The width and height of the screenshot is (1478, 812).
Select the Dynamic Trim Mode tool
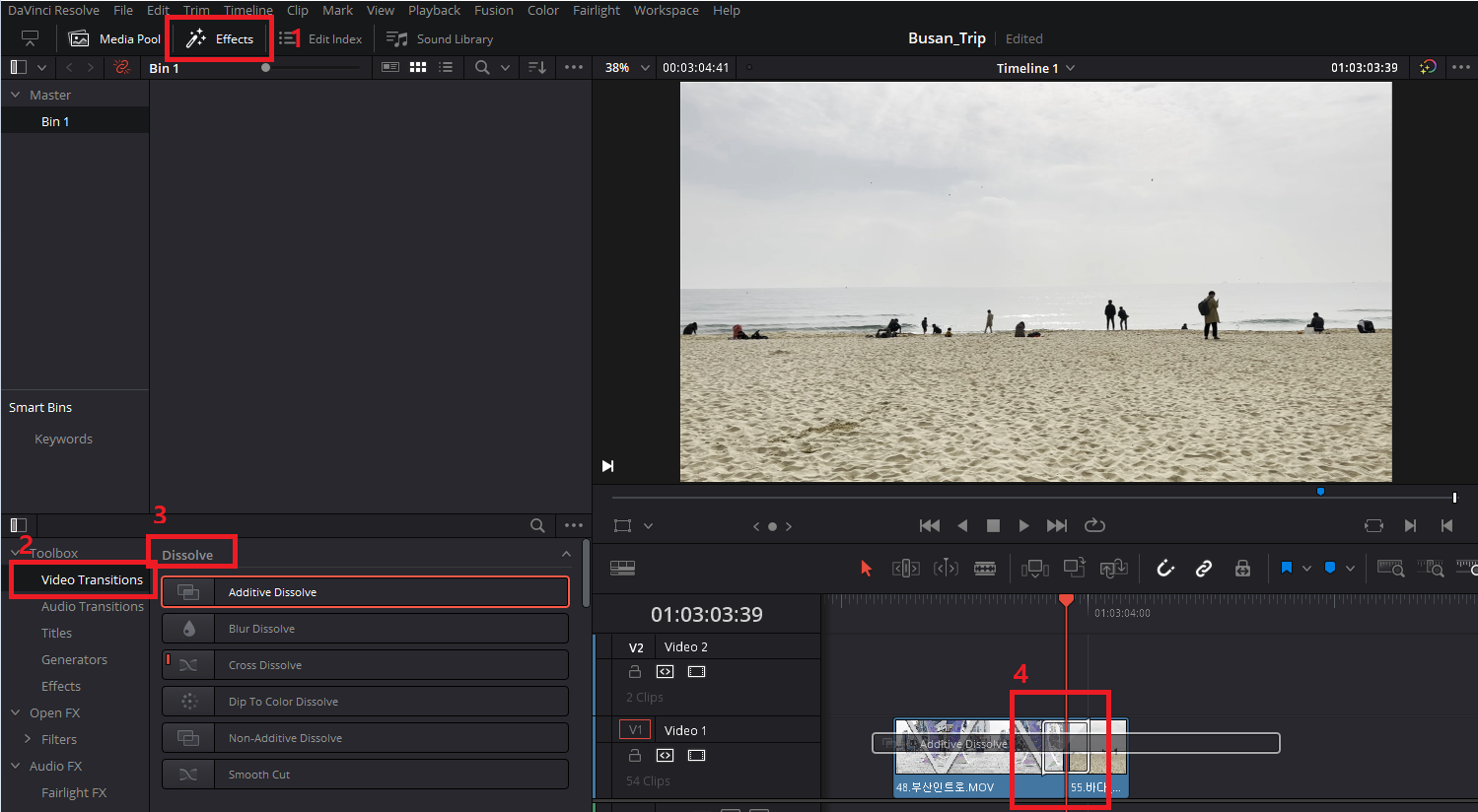coord(946,569)
